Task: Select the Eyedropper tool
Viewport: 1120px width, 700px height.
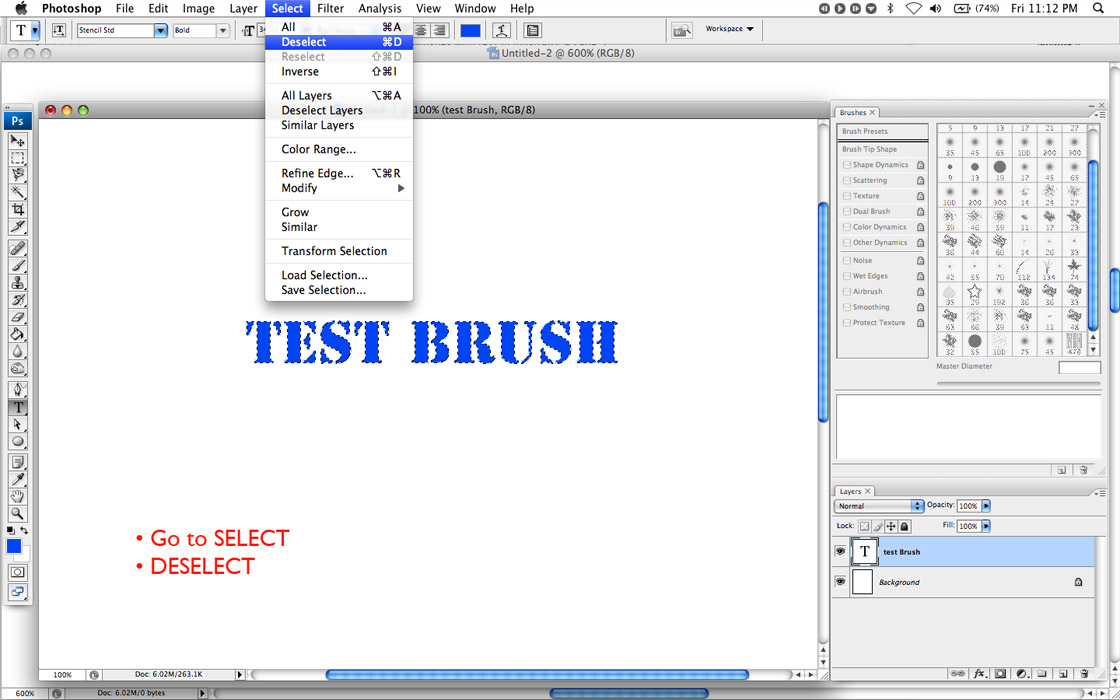Action: (x=18, y=479)
